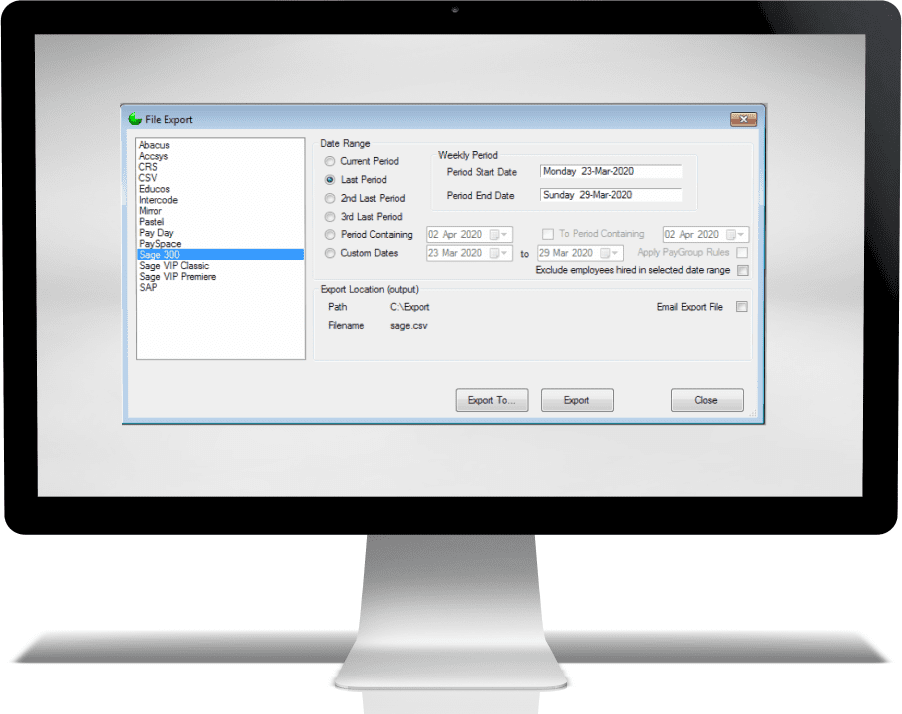Click the Close button
This screenshot has height=714, width=902.
[x=706, y=400]
